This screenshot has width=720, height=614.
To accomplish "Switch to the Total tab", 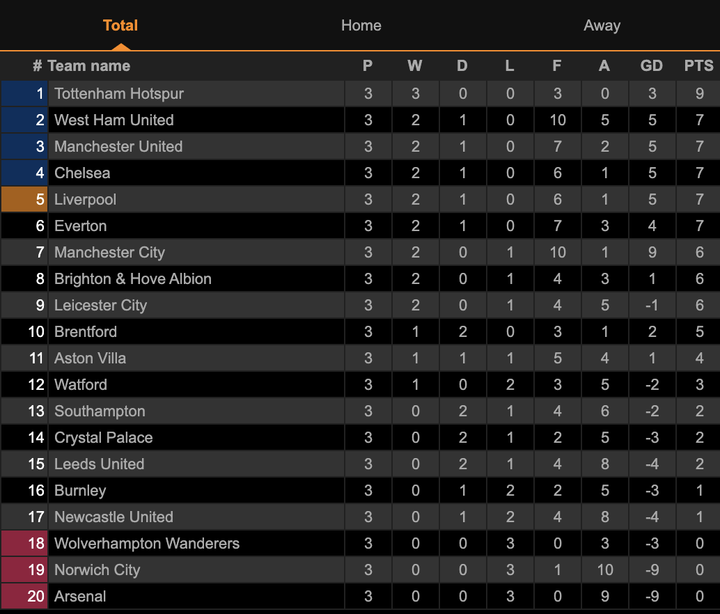I will (120, 25).
